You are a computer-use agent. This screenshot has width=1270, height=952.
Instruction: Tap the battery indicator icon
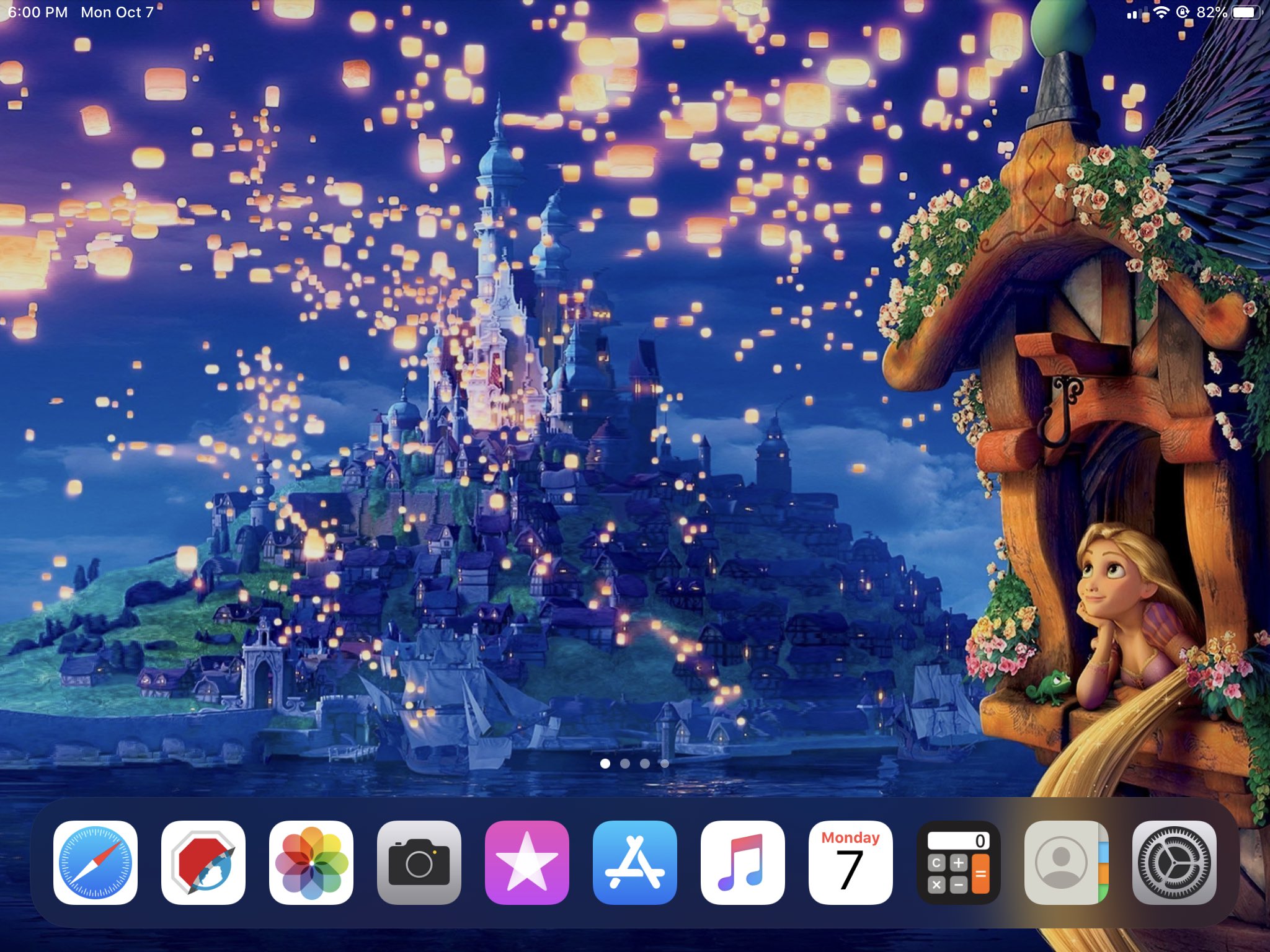[1247, 12]
